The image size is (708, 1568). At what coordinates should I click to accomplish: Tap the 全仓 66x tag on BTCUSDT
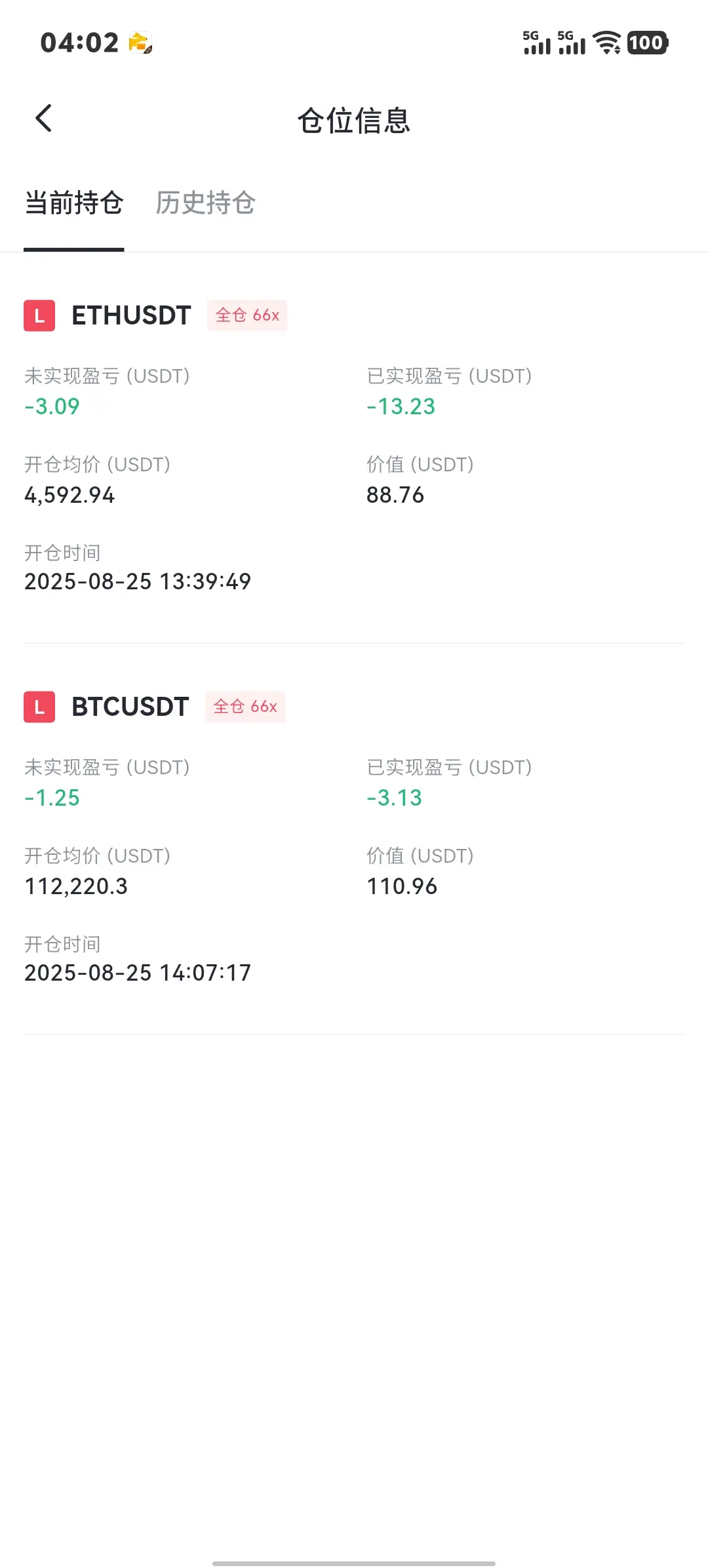point(245,707)
